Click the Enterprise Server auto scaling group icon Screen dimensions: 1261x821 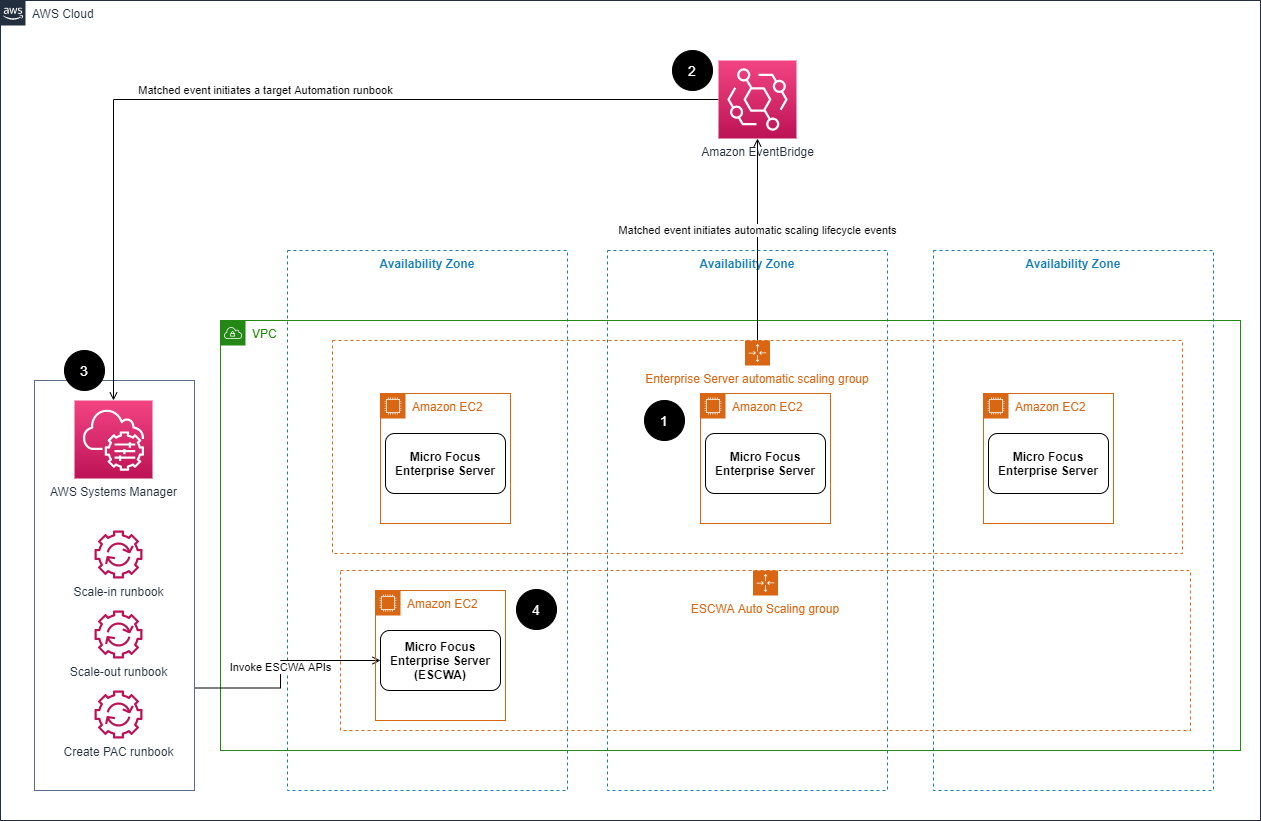point(757,352)
